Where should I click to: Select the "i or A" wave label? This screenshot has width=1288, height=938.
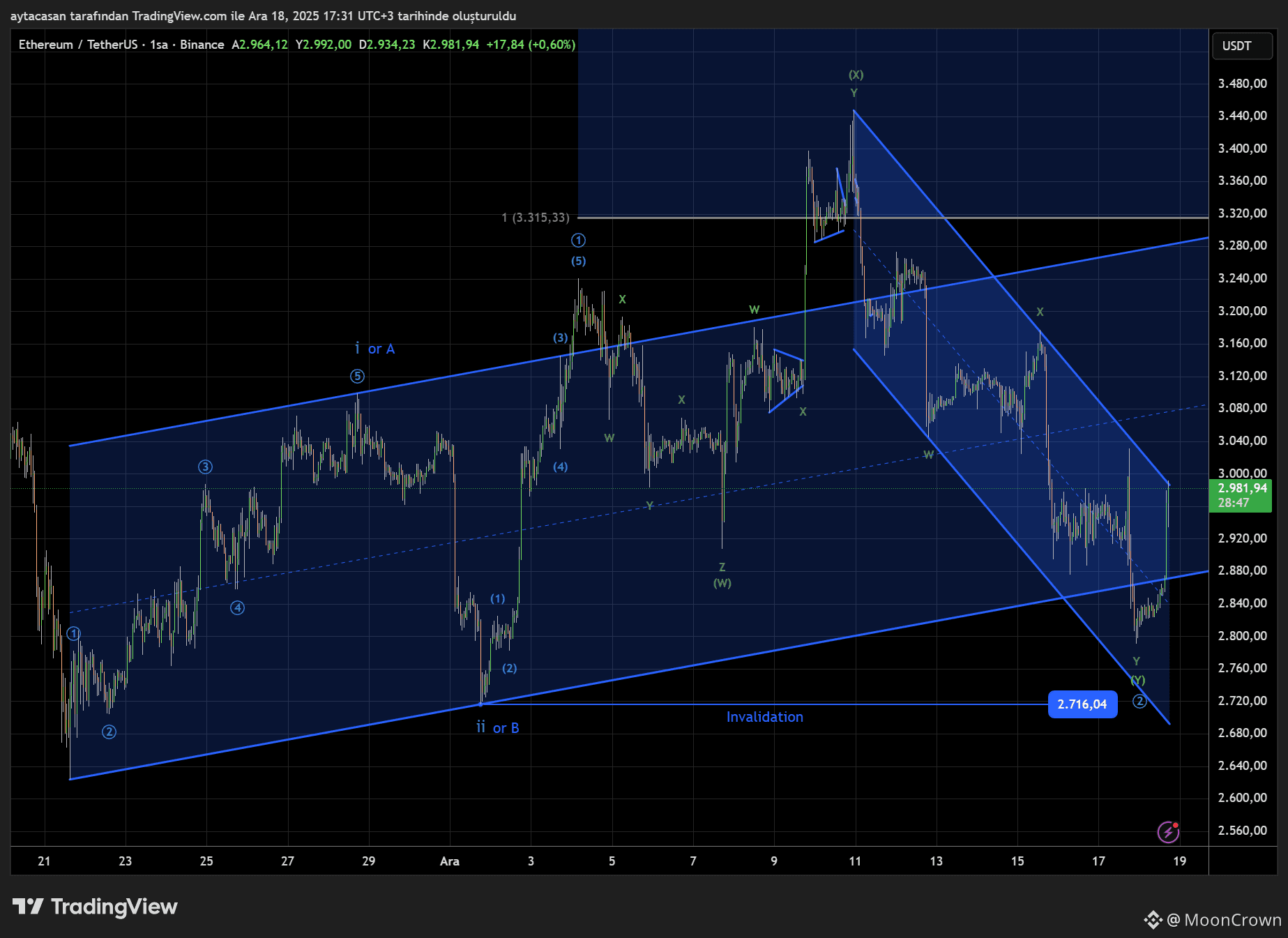(374, 349)
